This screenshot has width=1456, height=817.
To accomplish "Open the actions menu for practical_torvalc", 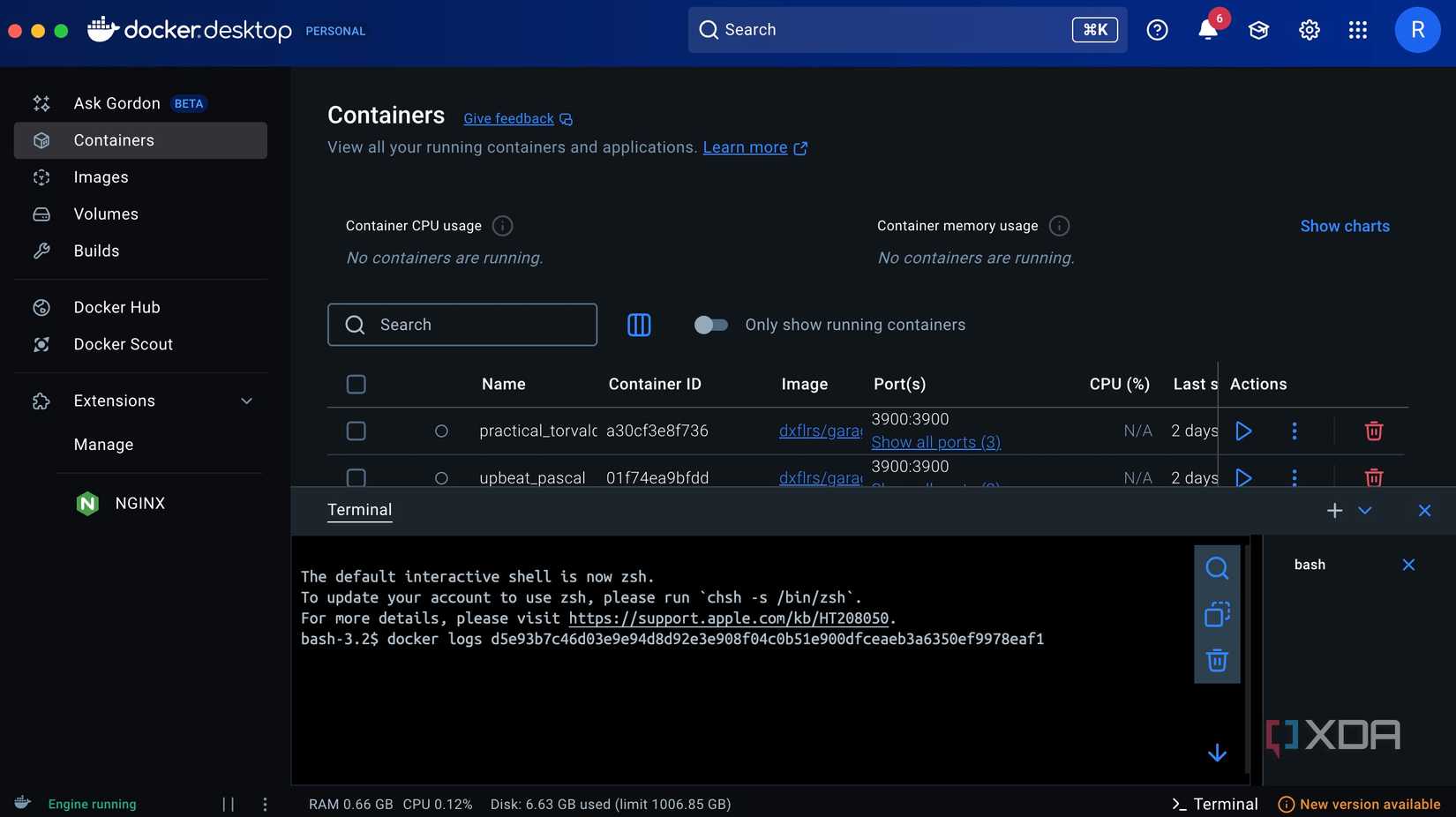I will [1294, 431].
